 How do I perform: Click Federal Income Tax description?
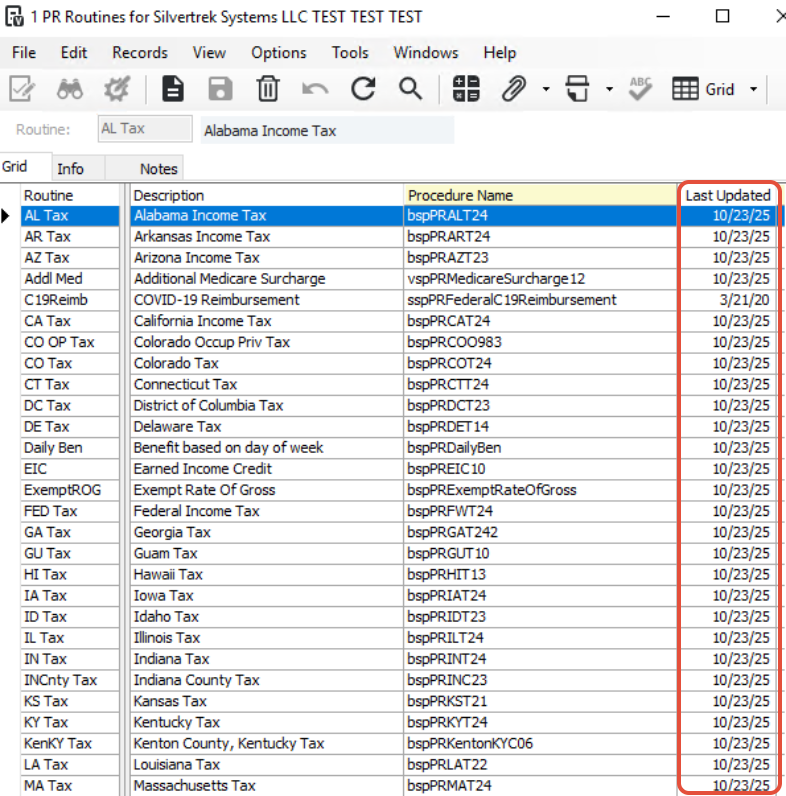(267, 511)
